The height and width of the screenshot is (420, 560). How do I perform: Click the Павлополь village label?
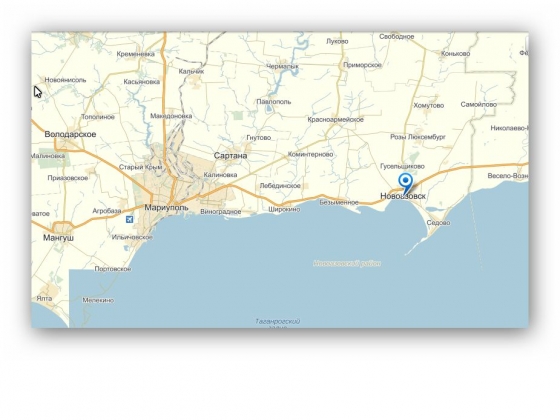274,101
